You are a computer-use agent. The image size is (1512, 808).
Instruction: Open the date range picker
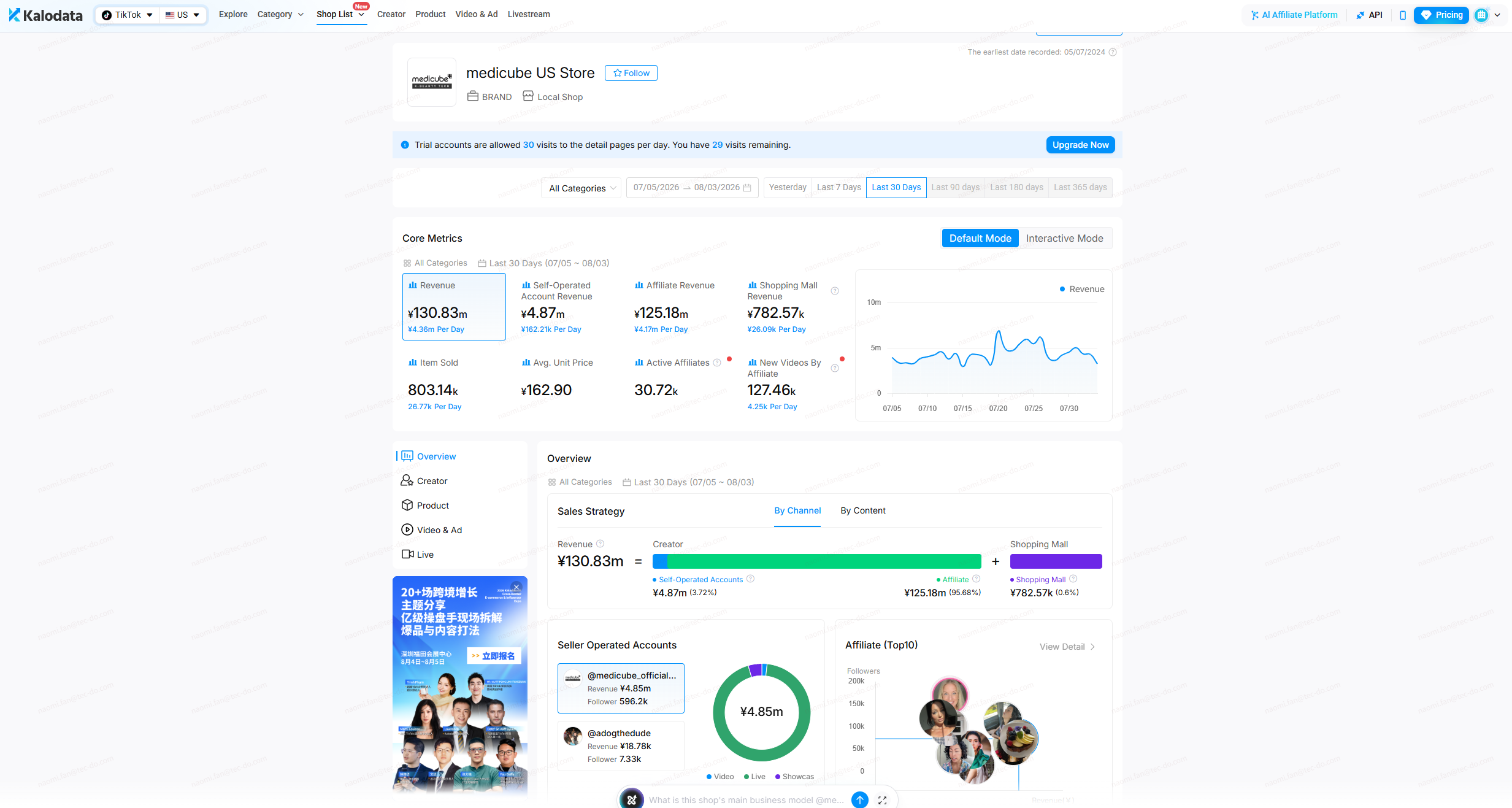(x=692, y=188)
